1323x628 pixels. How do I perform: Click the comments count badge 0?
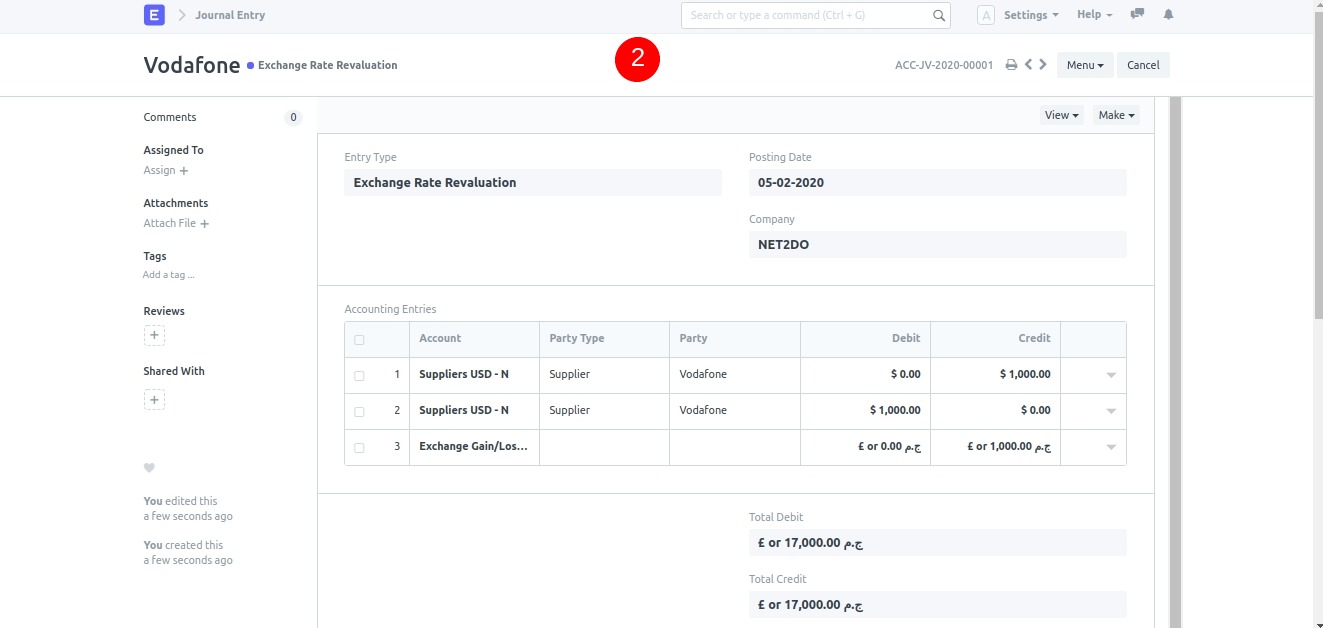tap(293, 117)
